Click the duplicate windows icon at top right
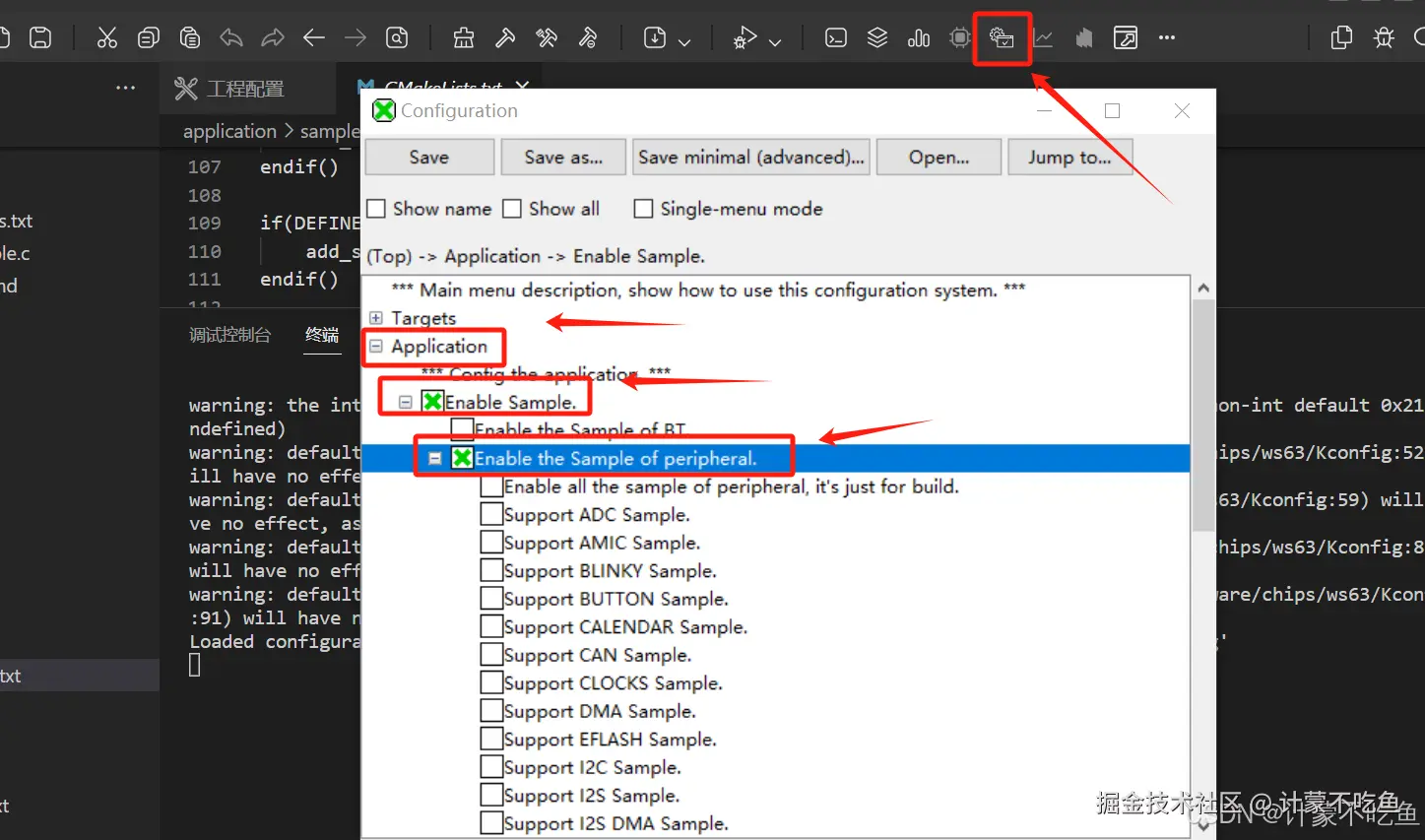Image resolution: width=1425 pixels, height=840 pixels. tap(1341, 37)
